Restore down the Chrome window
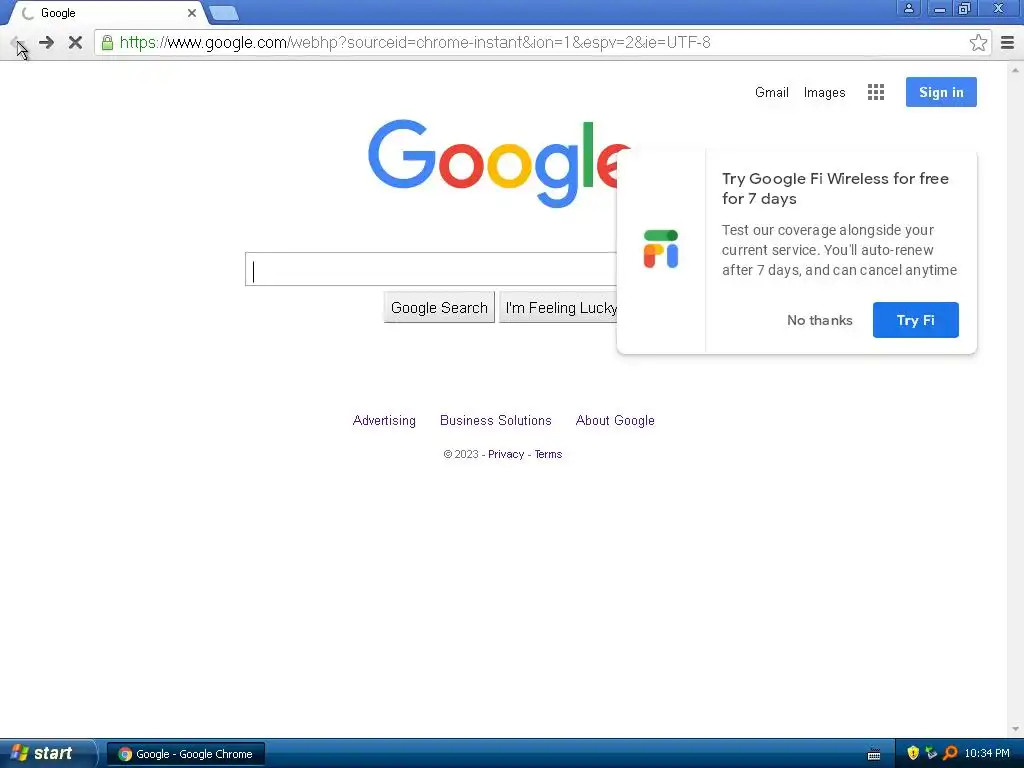This screenshot has width=1024, height=768. click(x=964, y=8)
